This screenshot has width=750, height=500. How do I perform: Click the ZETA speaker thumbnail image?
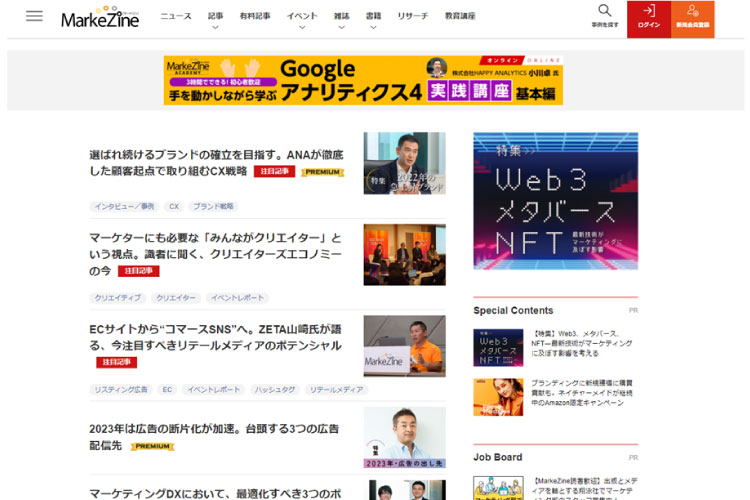[x=405, y=346]
